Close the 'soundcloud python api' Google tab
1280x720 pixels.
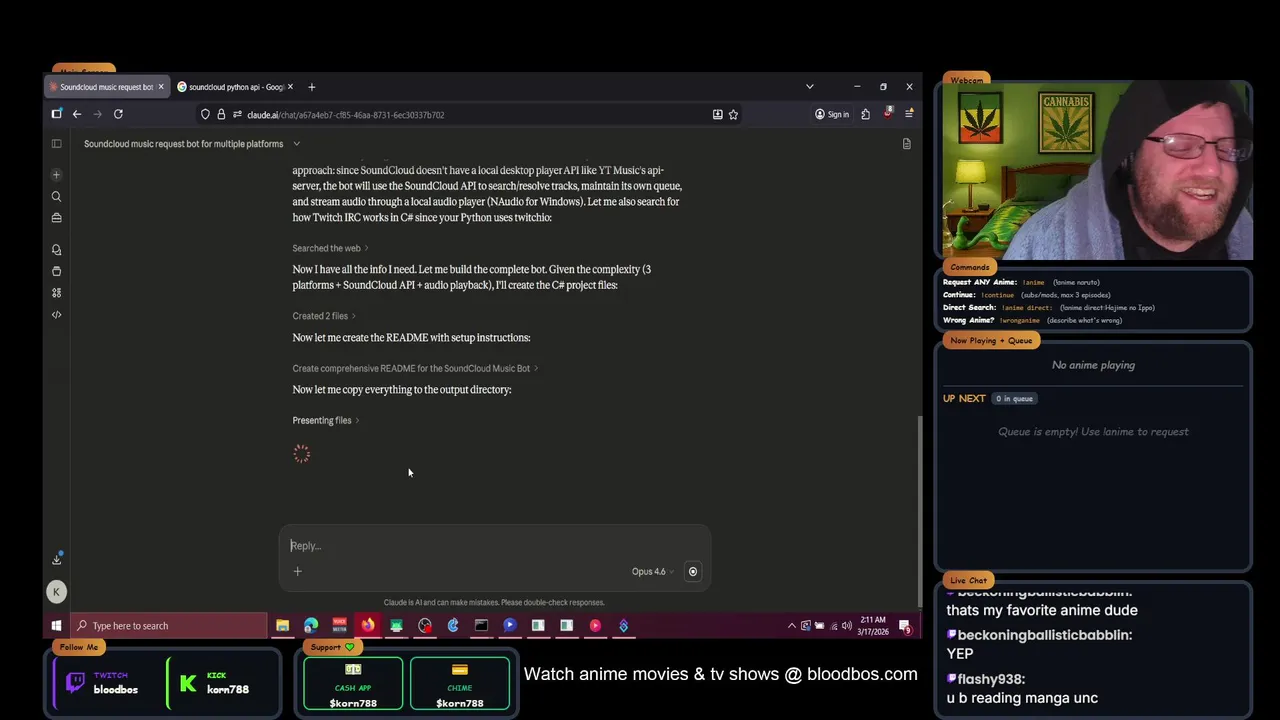pos(291,87)
